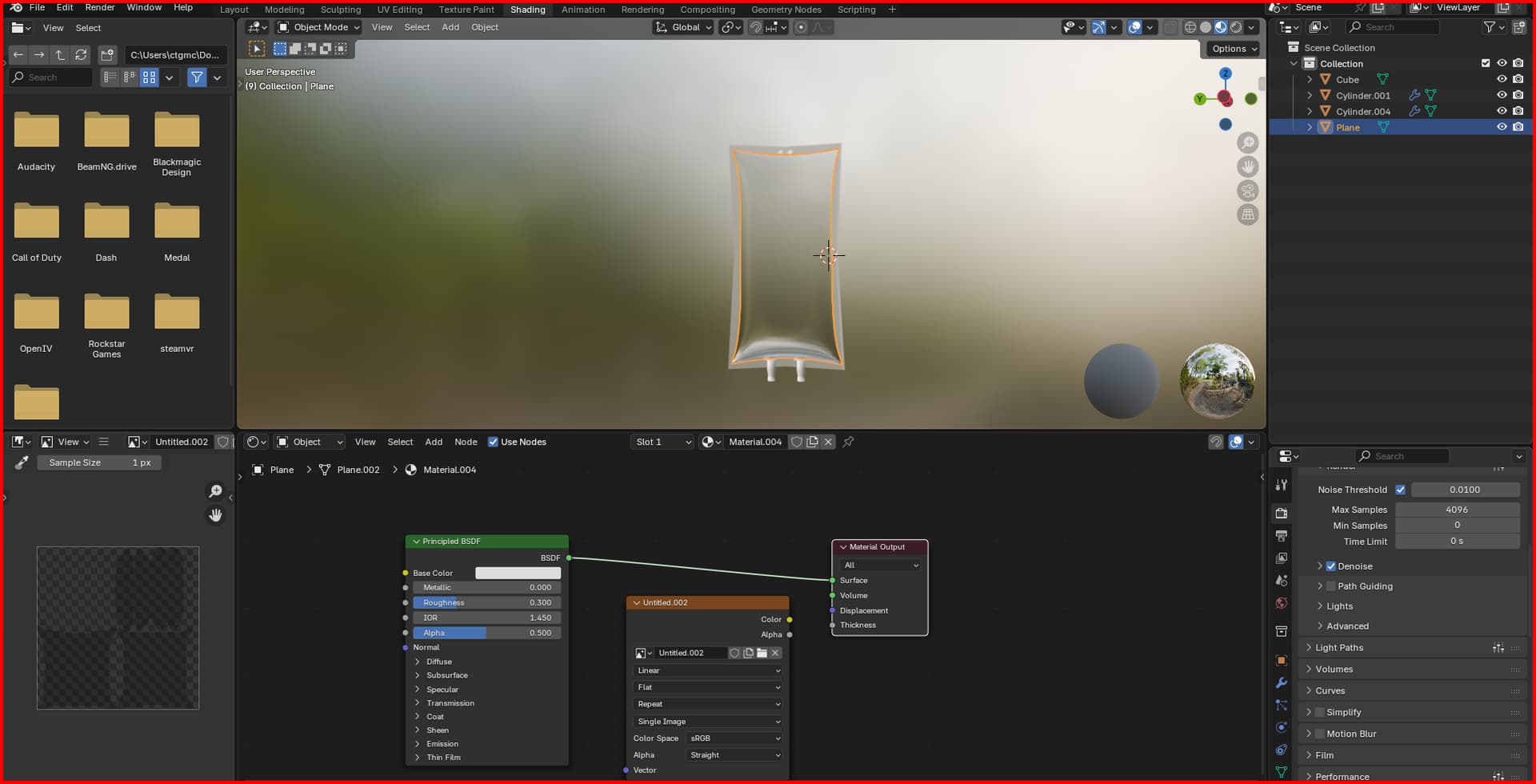1536x784 pixels.
Task: Toggle camera view icon in viewport
Action: 1247,191
